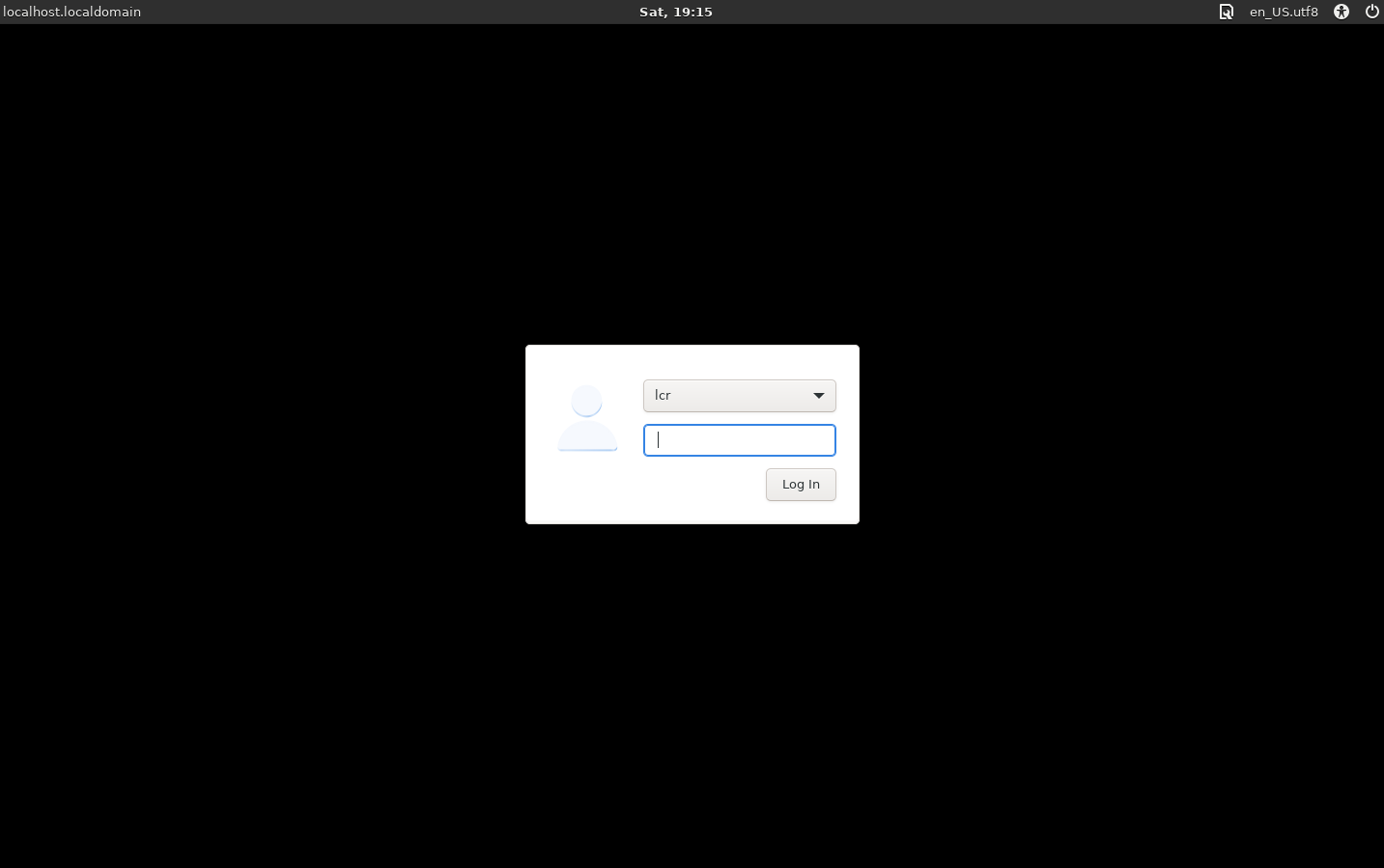1384x868 pixels.
Task: Click the Sat, 19:15 clock
Action: 675,12
